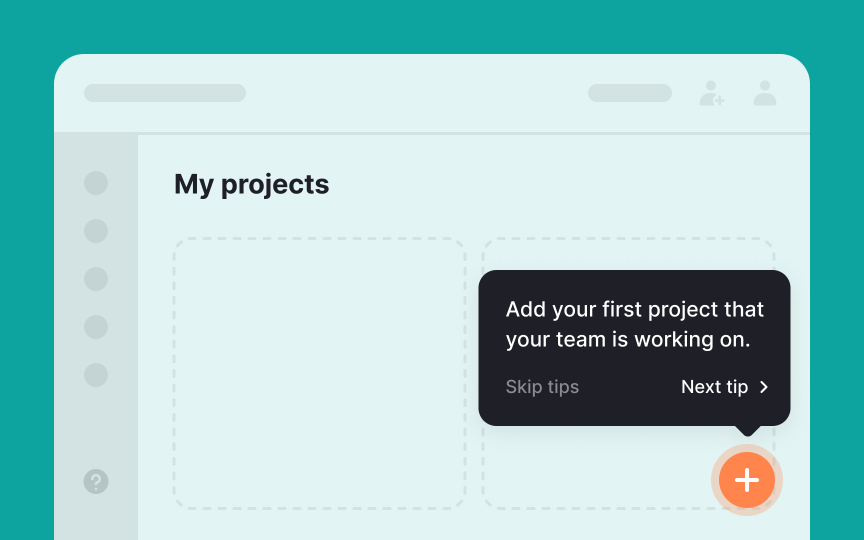The height and width of the screenshot is (540, 864).
Task: Select the left empty project placeholder card
Action: point(319,373)
